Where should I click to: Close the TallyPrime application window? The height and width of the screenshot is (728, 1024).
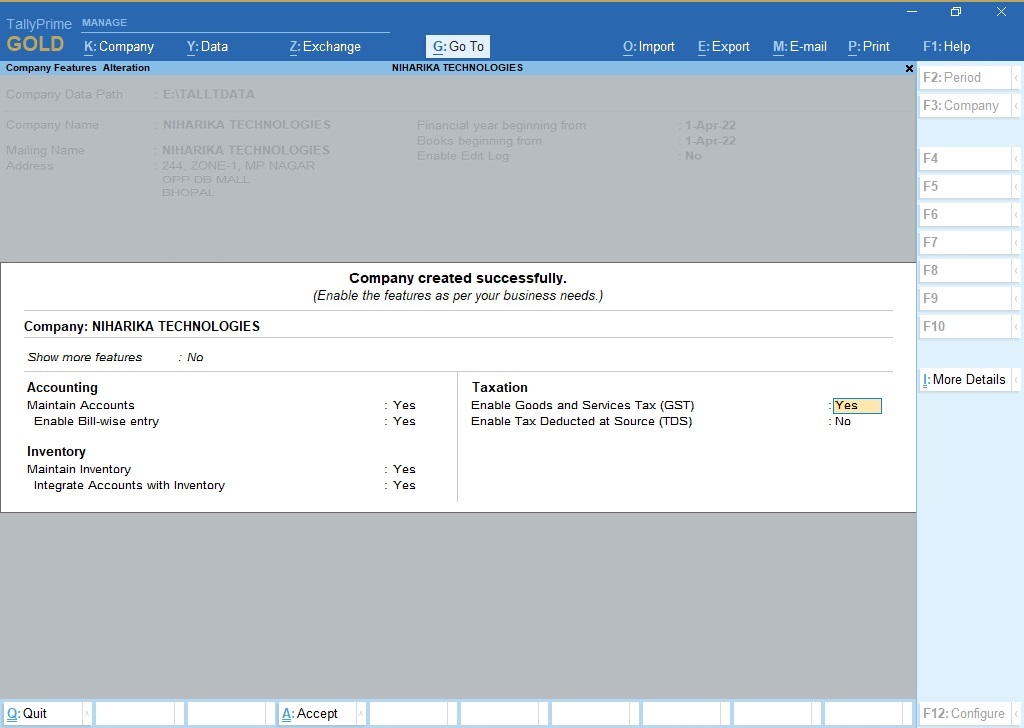click(x=1001, y=12)
